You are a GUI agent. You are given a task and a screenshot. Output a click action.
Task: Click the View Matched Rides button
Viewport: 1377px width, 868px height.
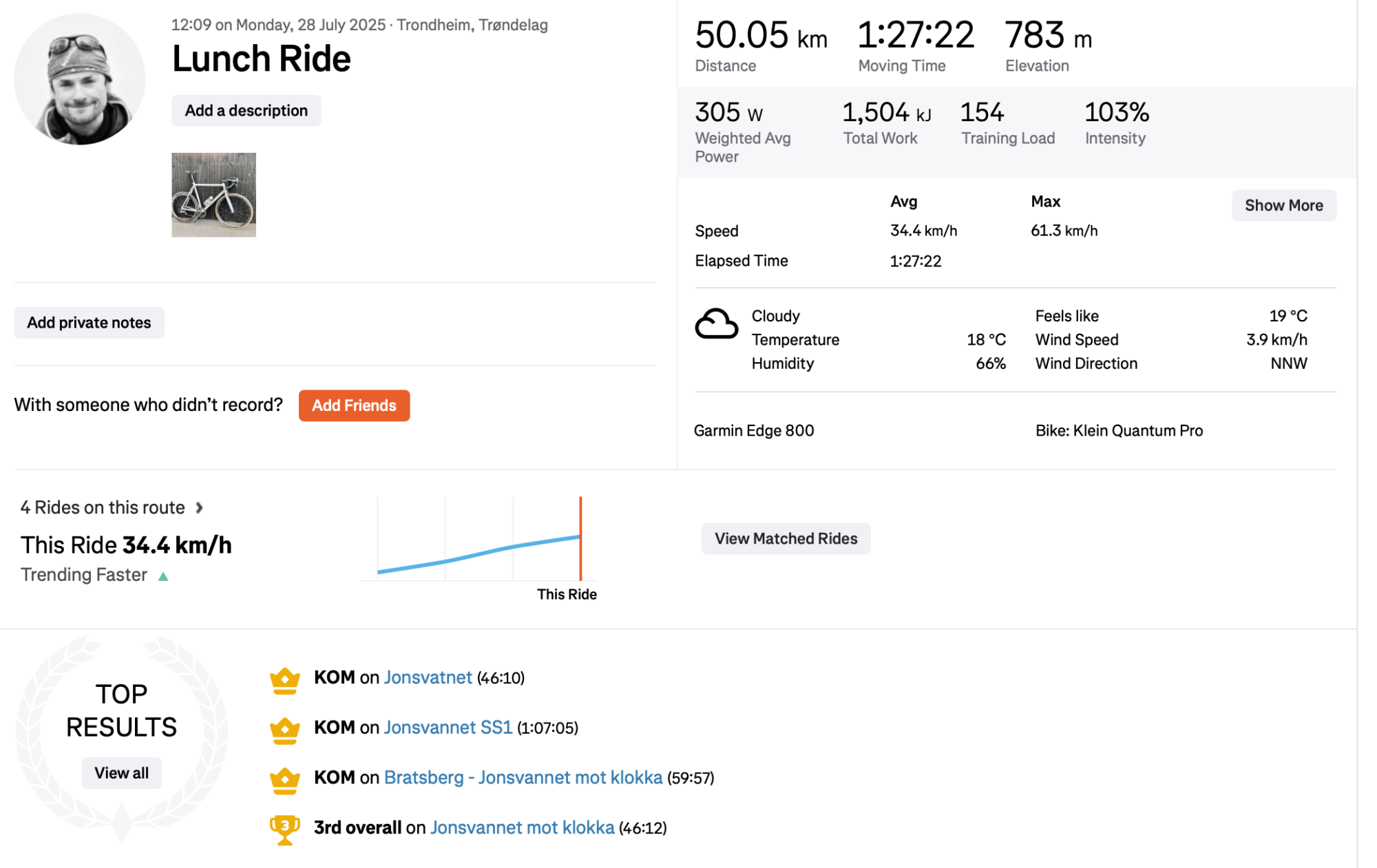(785, 539)
